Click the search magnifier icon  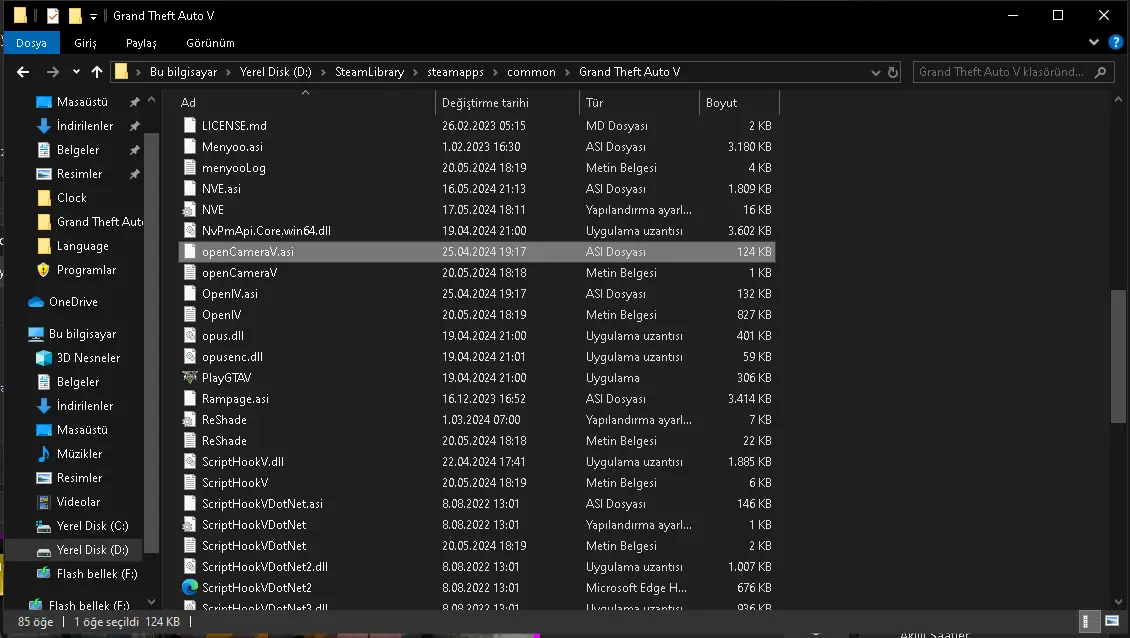point(1100,72)
